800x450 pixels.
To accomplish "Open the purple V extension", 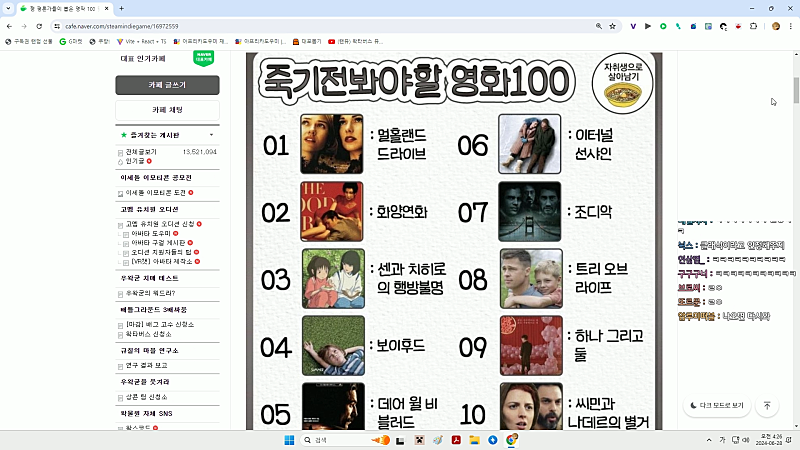I will (x=633, y=26).
